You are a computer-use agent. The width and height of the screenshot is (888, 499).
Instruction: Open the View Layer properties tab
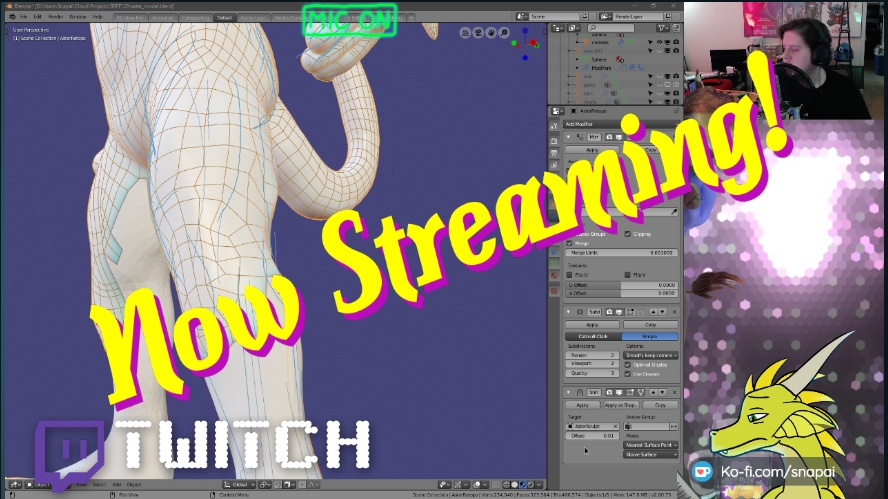554,165
